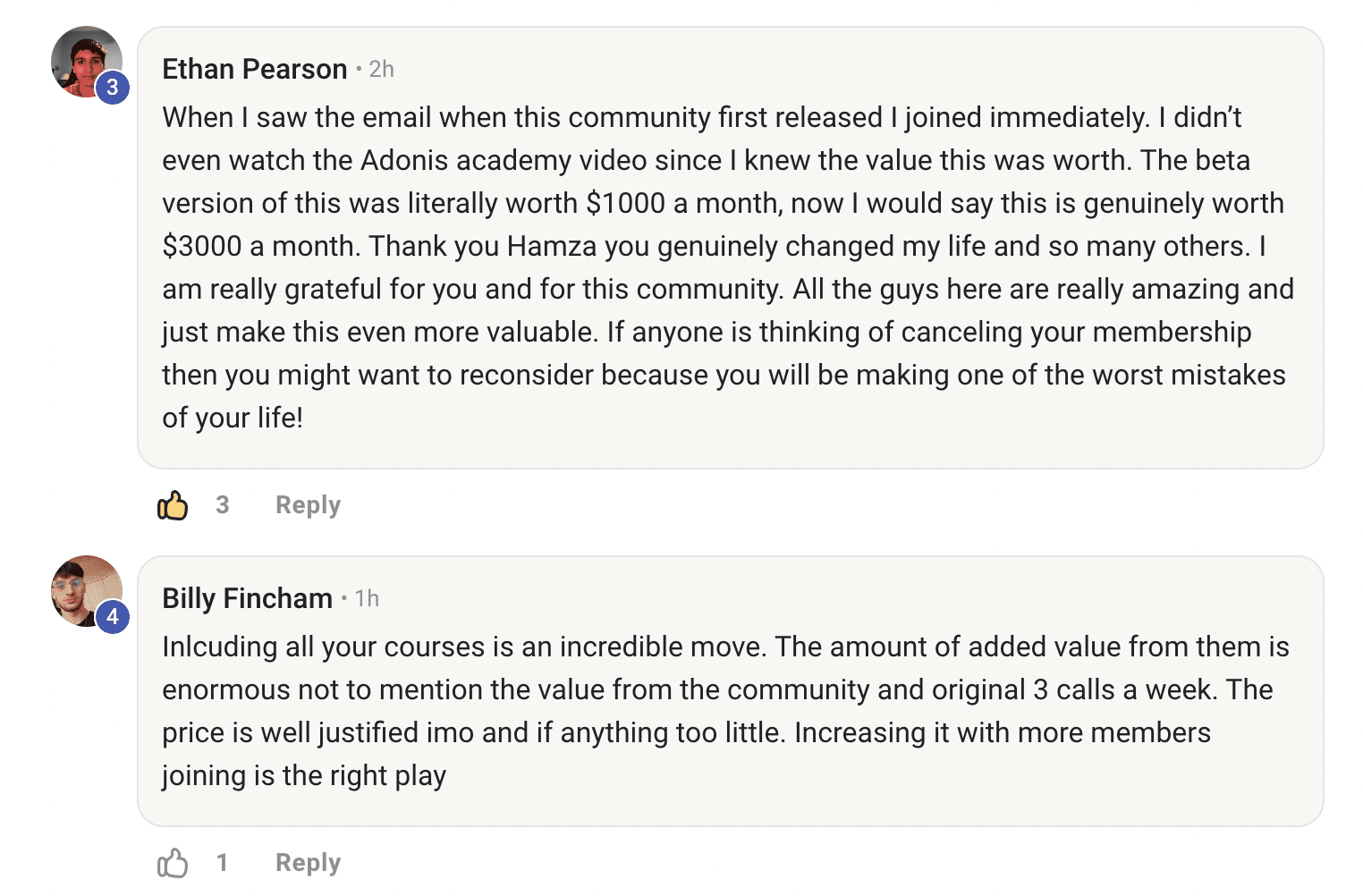The width and height of the screenshot is (1363, 896).
Task: Remove the yellow thumbs-up on Ethan Pearson's comment
Action: 173,505
